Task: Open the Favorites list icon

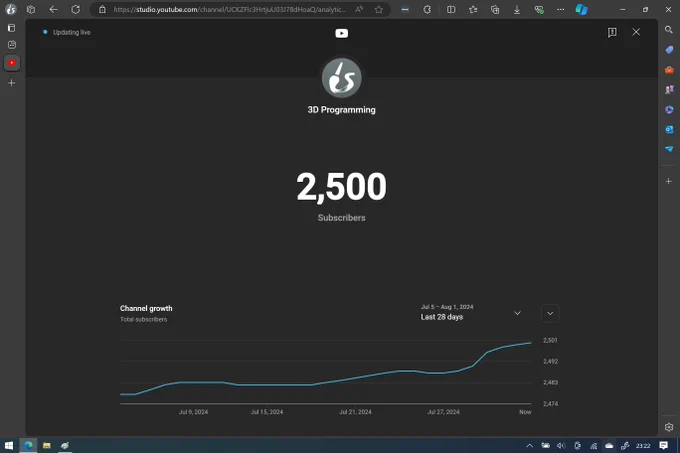Action: (x=473, y=9)
